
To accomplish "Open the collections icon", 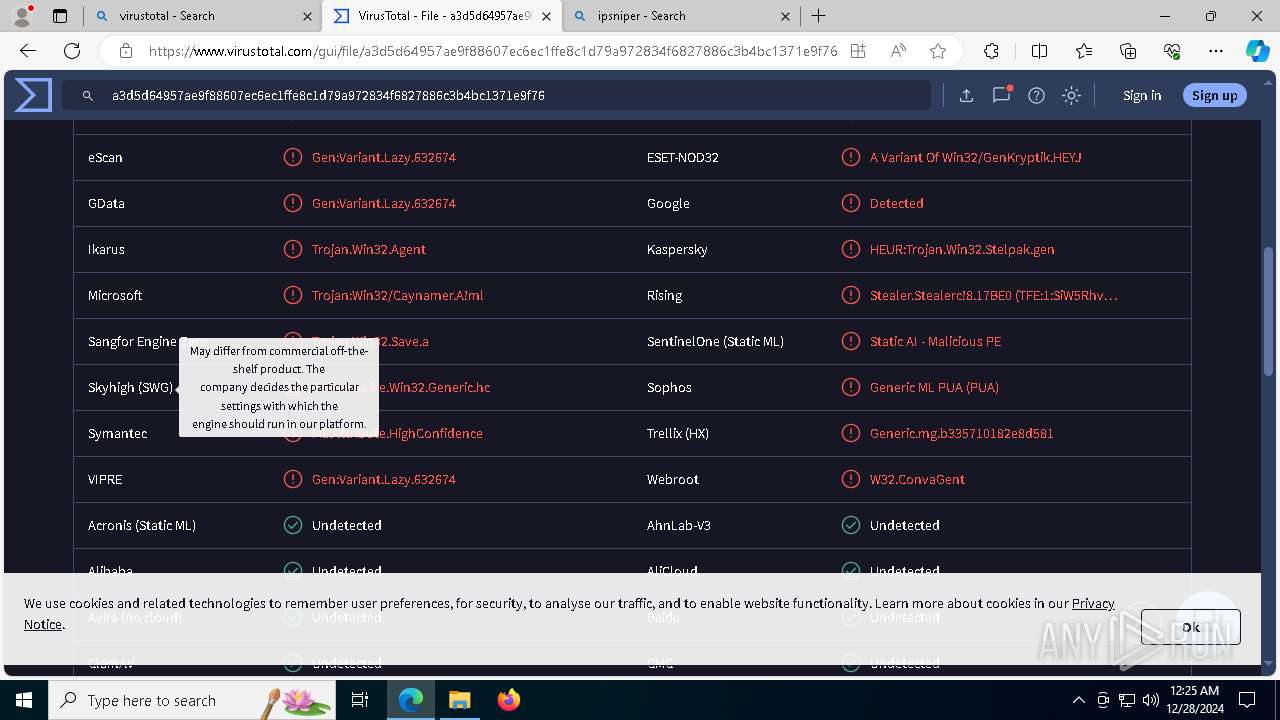I will click(x=1128, y=51).
